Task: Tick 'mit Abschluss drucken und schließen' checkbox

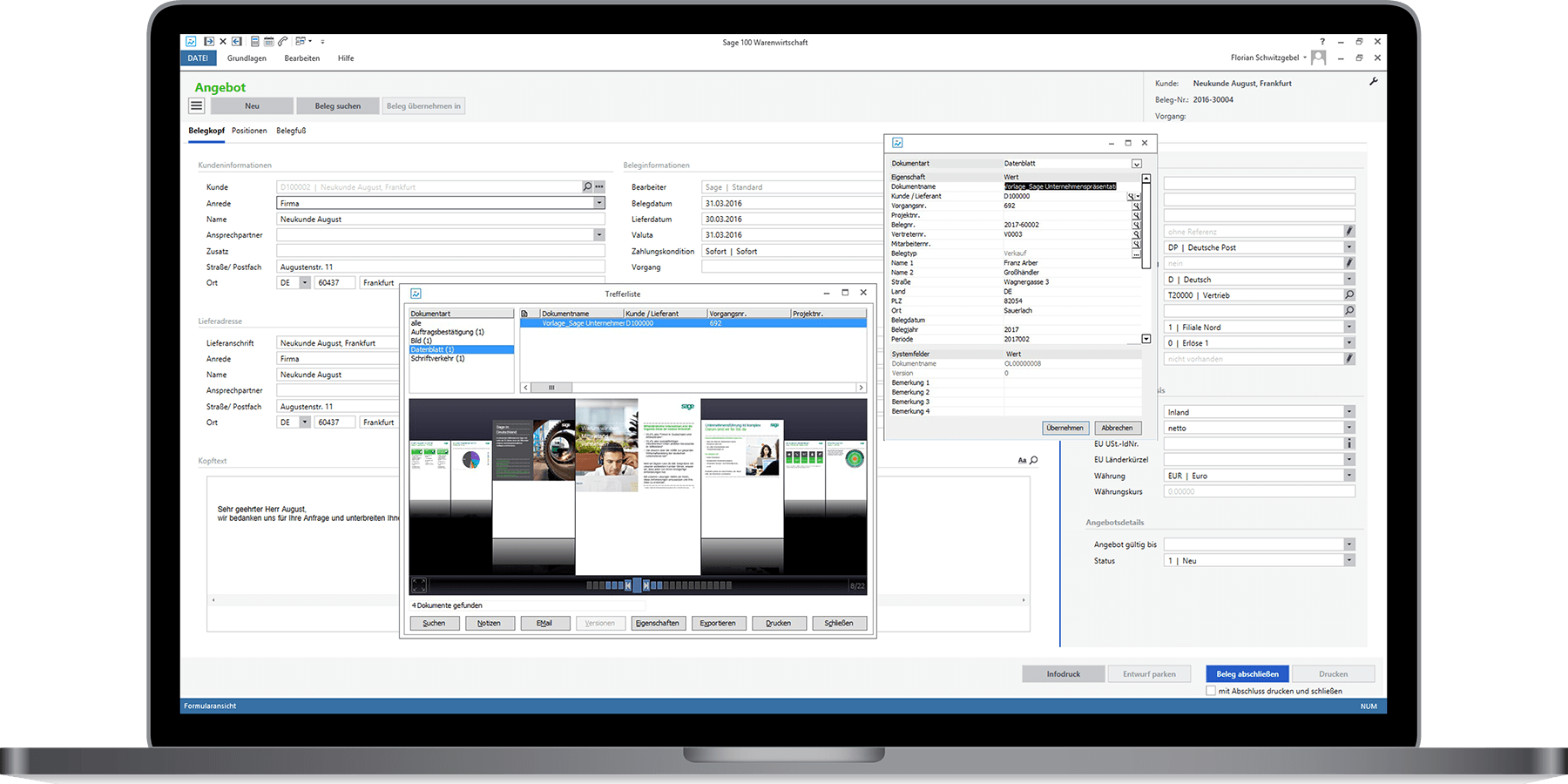Action: (1211, 691)
